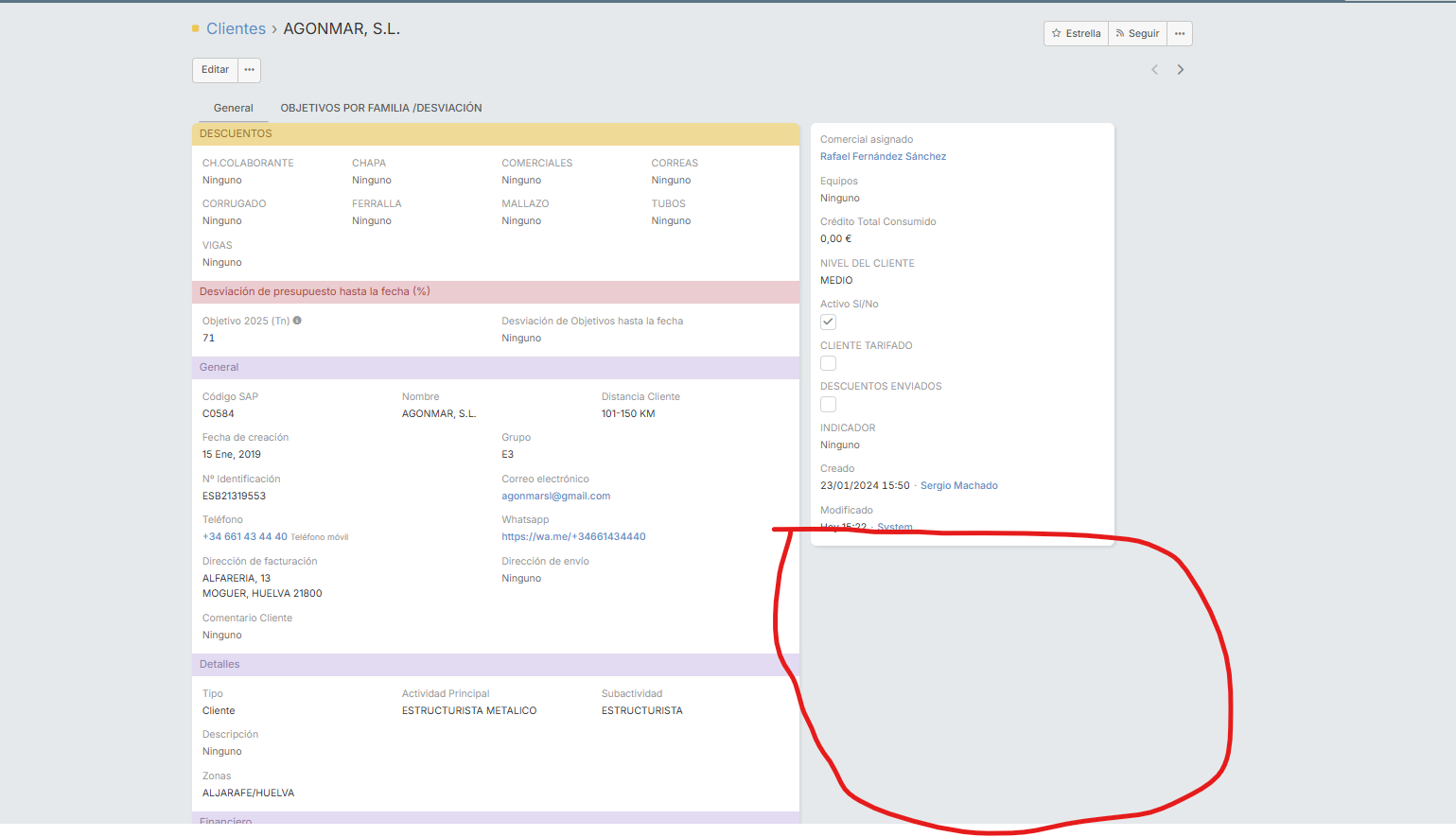This screenshot has width=1456, height=837.
Task: Open the WhatsApp wa.me link
Action: pyautogui.click(x=573, y=537)
